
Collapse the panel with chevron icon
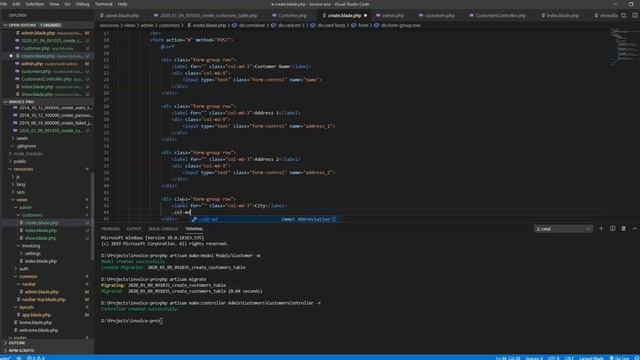coord(635,229)
